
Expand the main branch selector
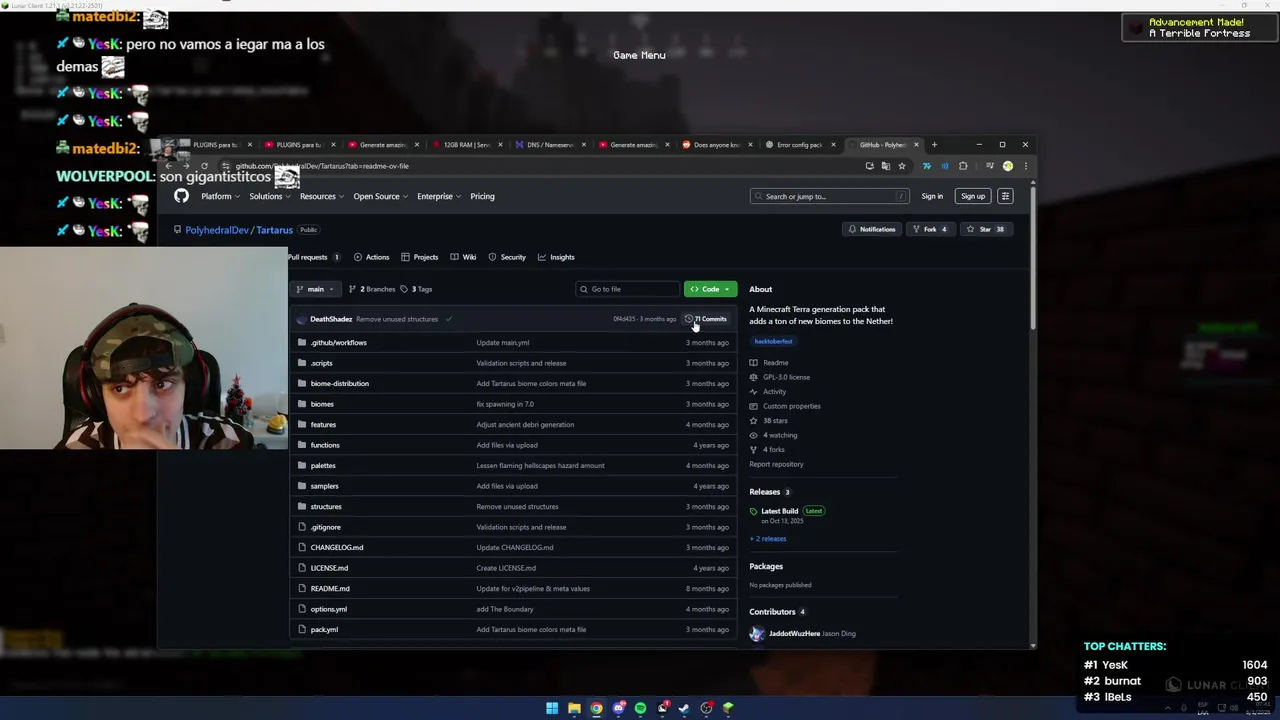click(x=315, y=289)
